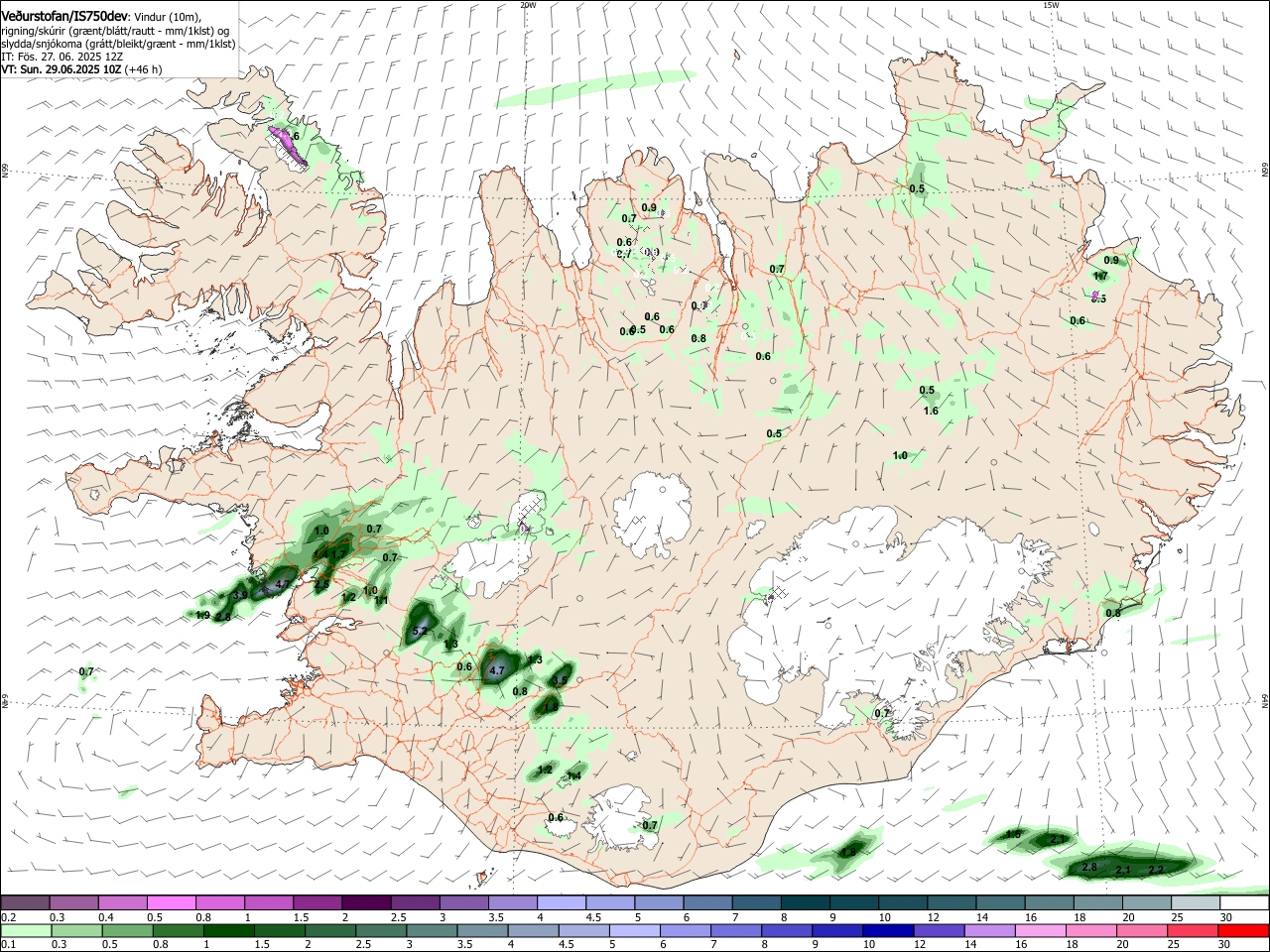Click the '0.2' label starting the upper legend
The width and height of the screenshot is (1270, 952).
(x=8, y=917)
